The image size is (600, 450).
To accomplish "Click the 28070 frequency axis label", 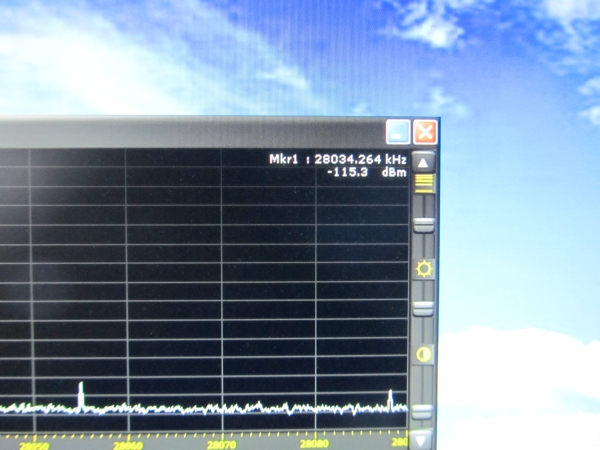I will 222,444.
